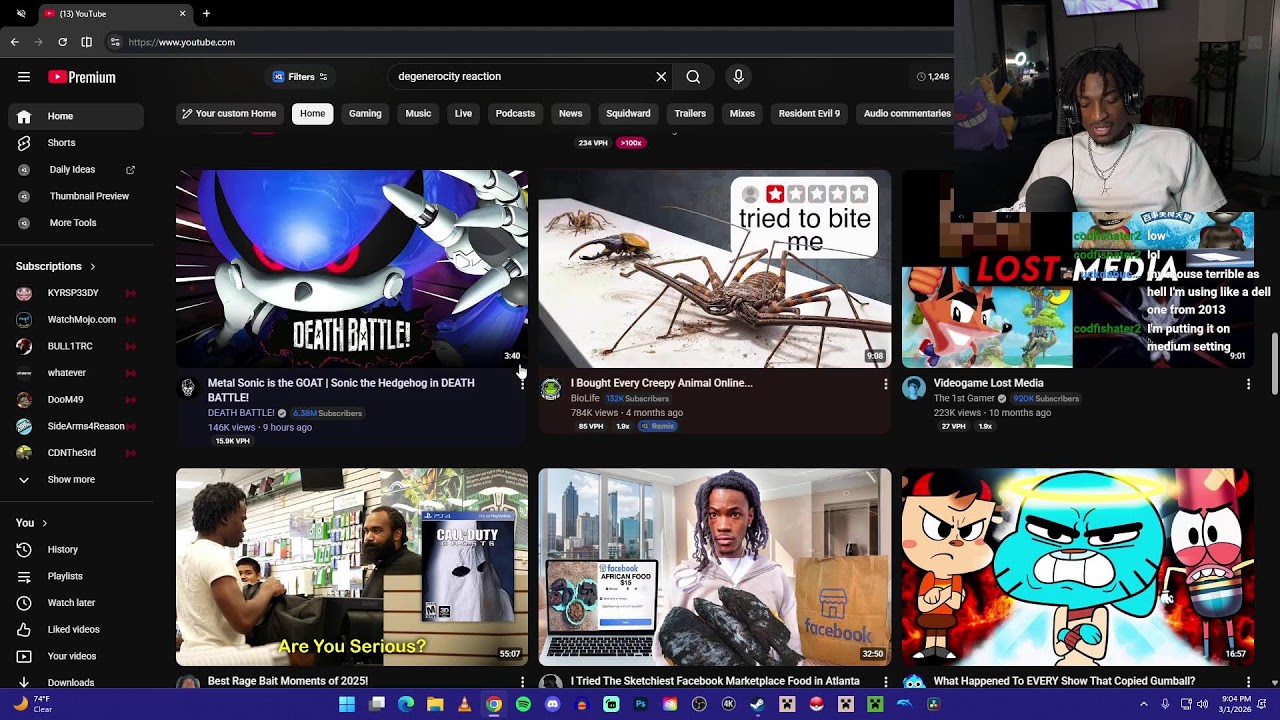Select the Music chip
Viewport: 1280px width, 720px height.
(418, 114)
